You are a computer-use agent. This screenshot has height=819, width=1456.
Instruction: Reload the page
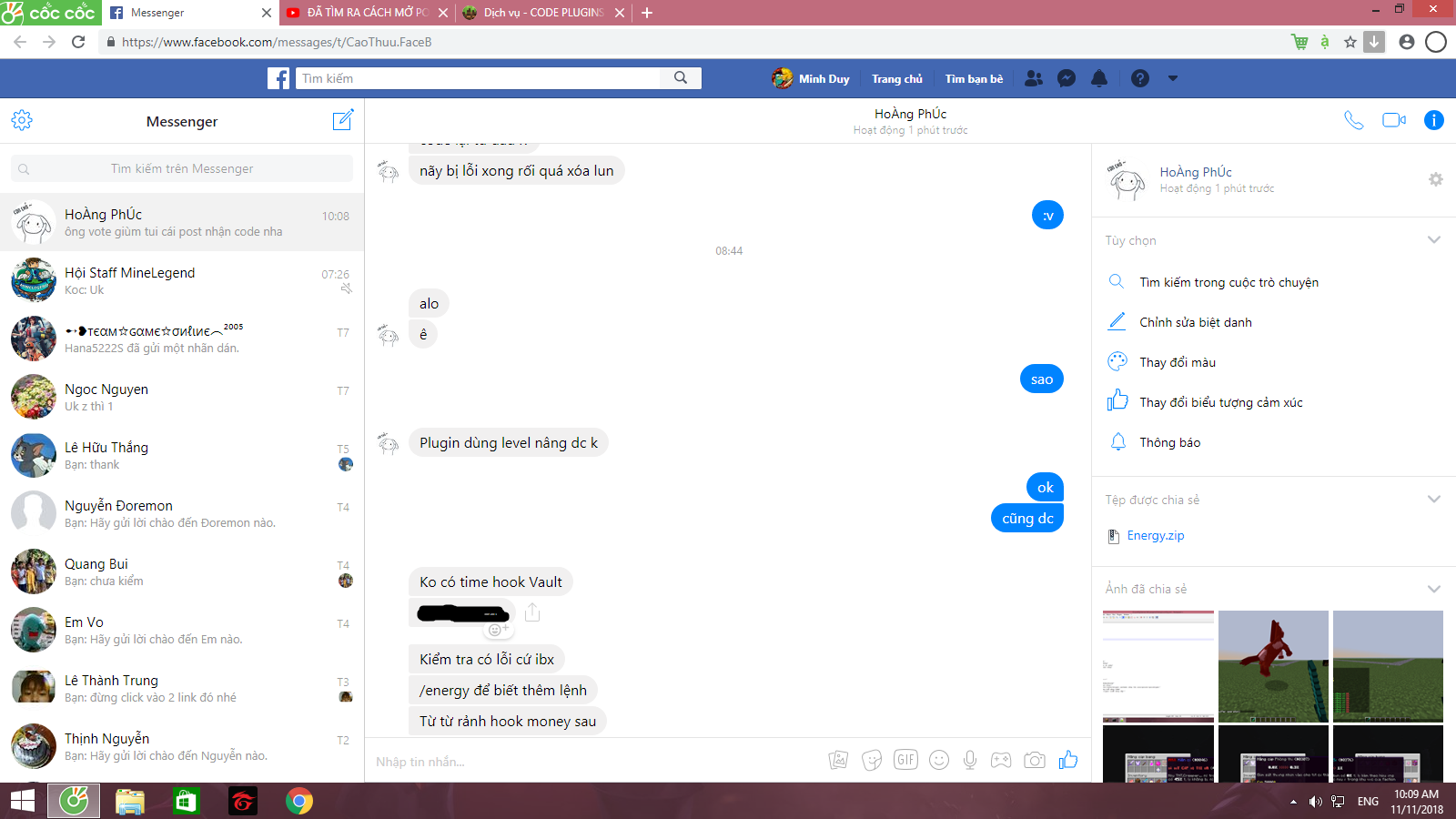(x=78, y=42)
